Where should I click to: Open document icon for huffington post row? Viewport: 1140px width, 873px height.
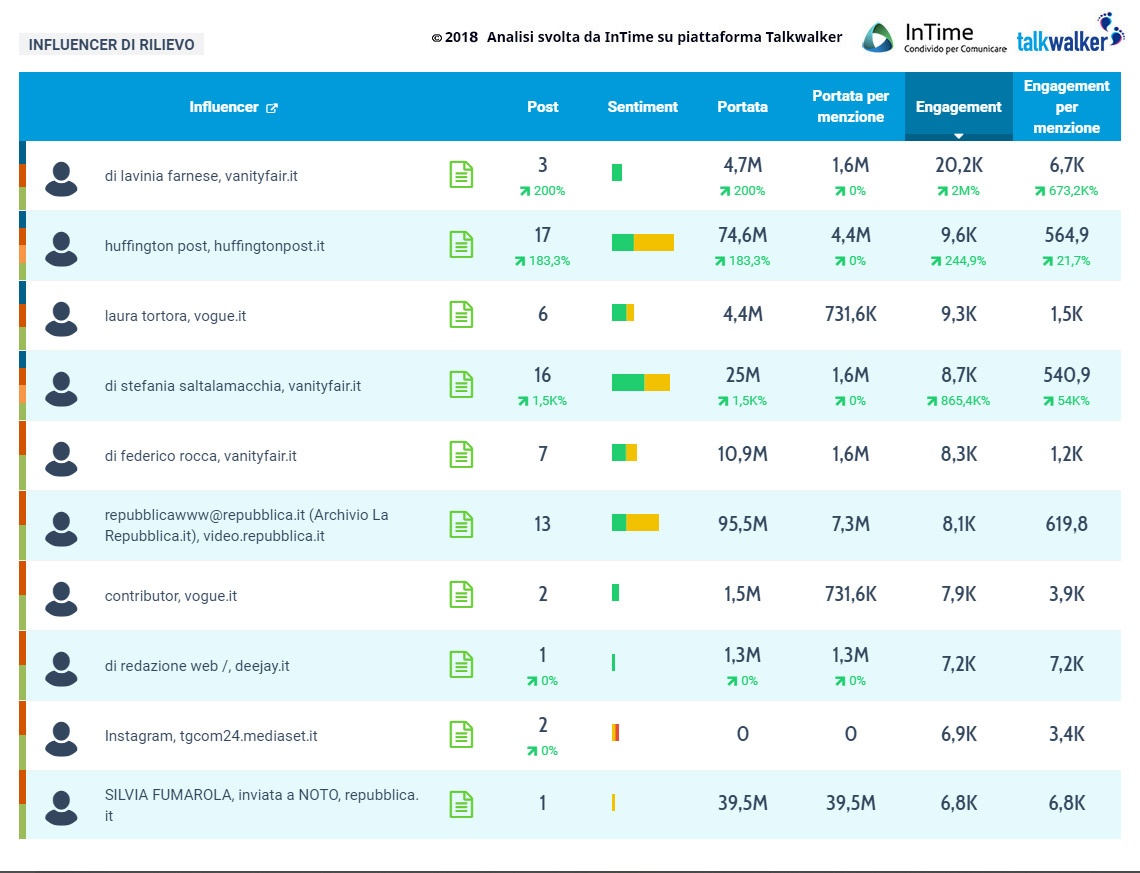coord(461,244)
